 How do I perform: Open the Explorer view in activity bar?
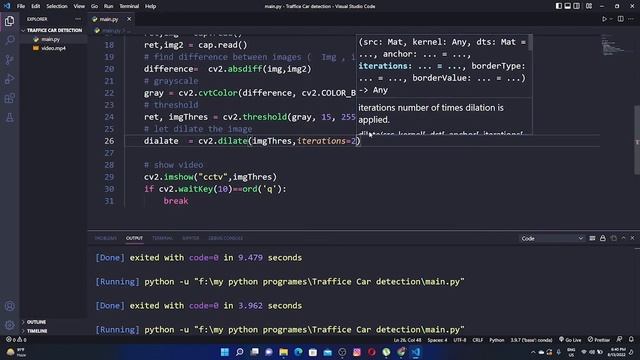pyautogui.click(x=9, y=21)
